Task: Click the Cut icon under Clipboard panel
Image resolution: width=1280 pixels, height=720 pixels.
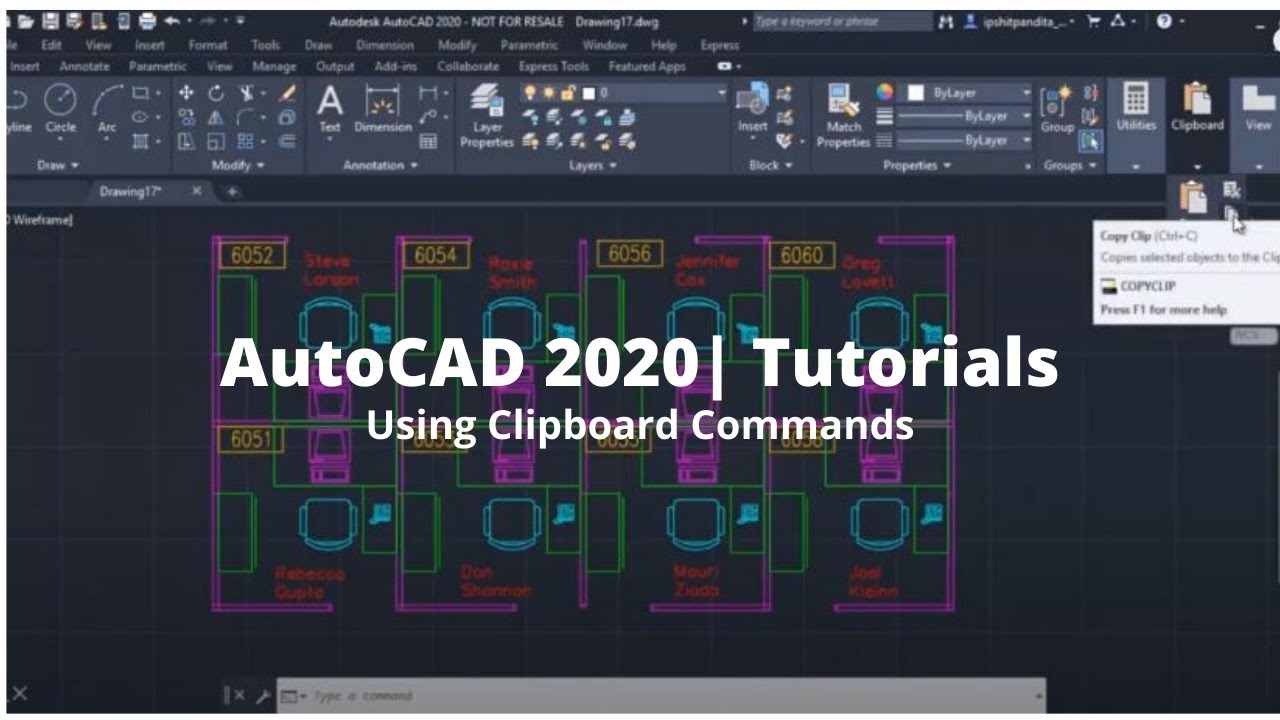Action: pos(1232,190)
